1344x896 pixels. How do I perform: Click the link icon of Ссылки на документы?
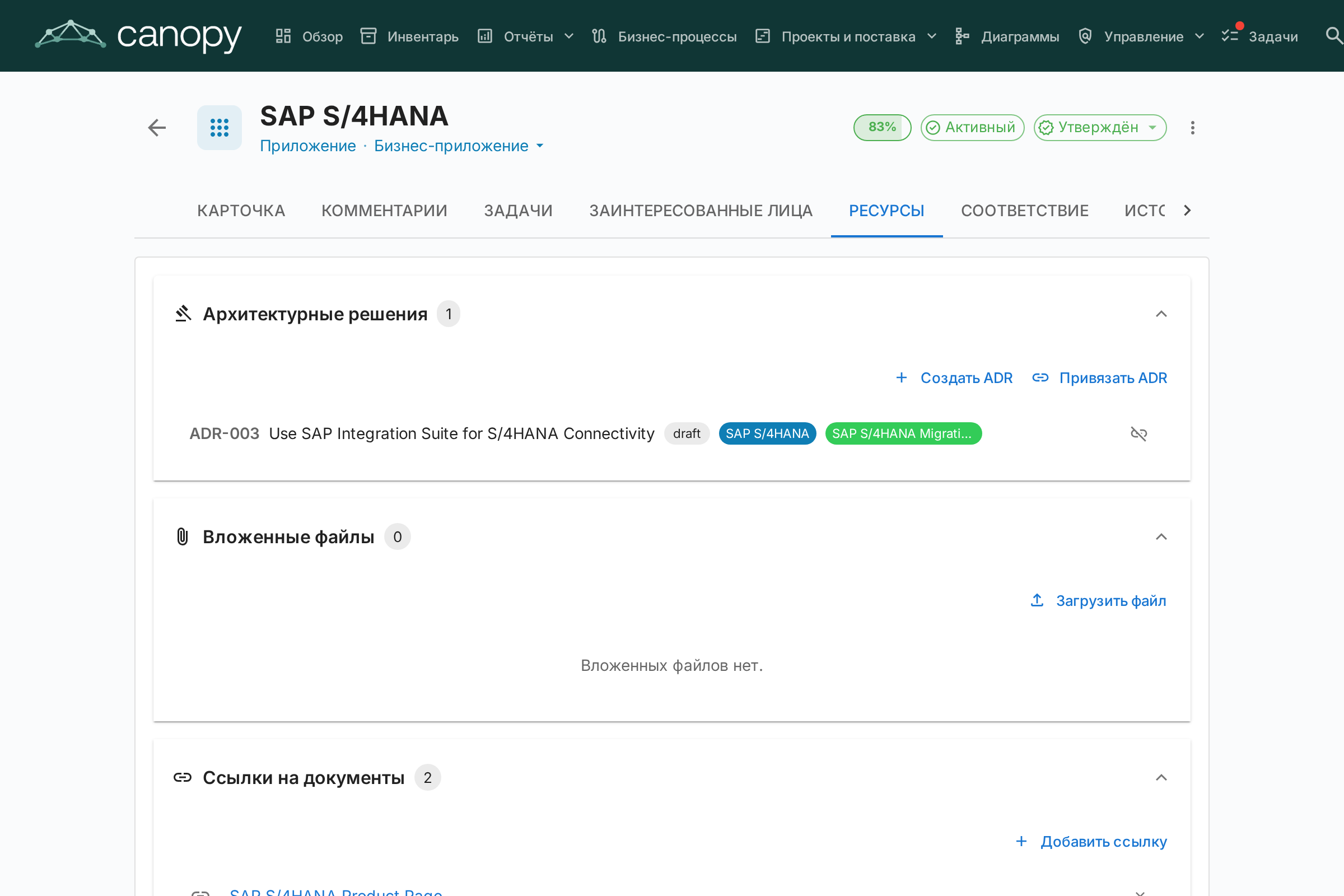pos(183,777)
